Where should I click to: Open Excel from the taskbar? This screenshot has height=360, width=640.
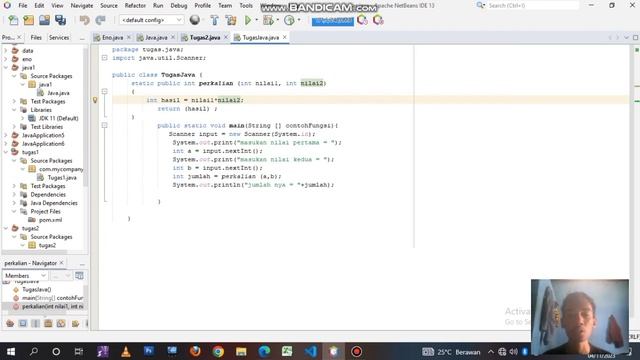[287, 351]
